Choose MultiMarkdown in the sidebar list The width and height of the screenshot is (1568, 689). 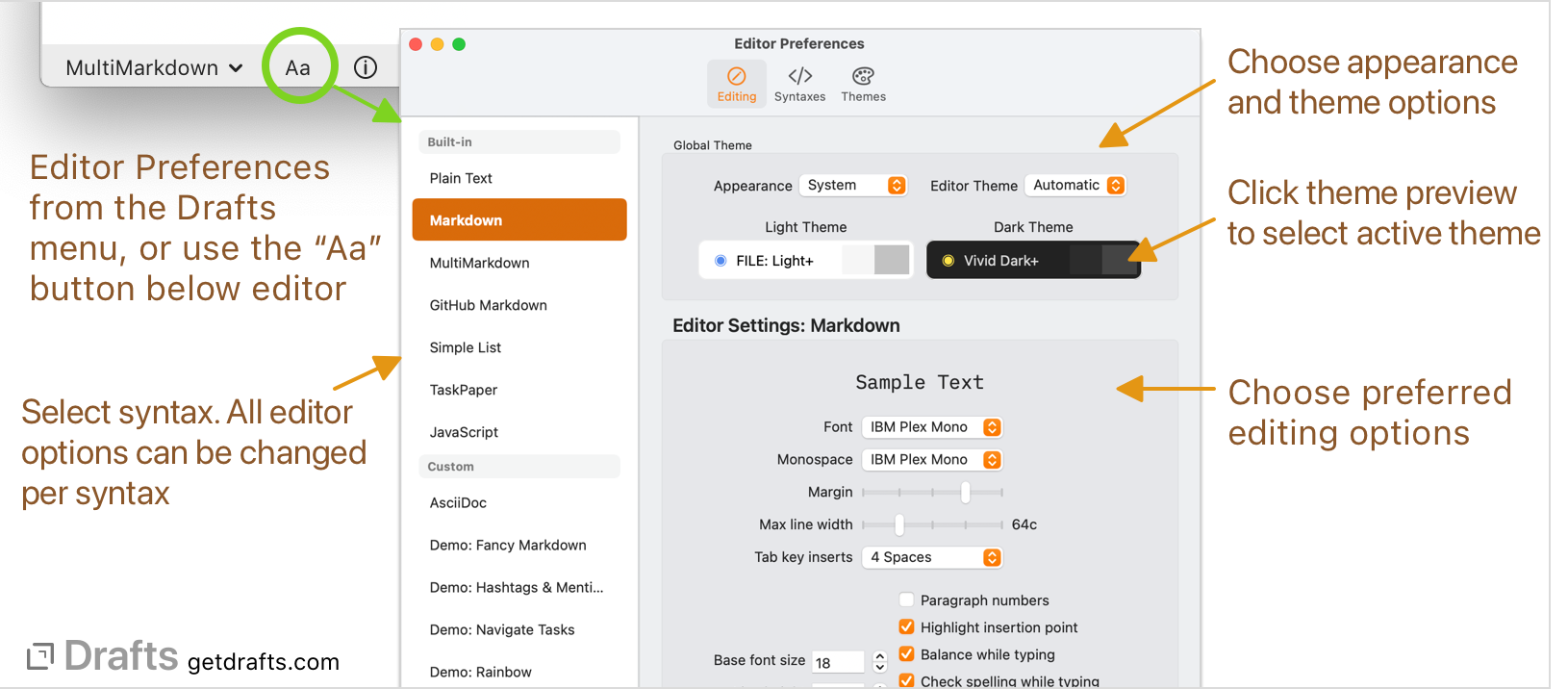519,263
